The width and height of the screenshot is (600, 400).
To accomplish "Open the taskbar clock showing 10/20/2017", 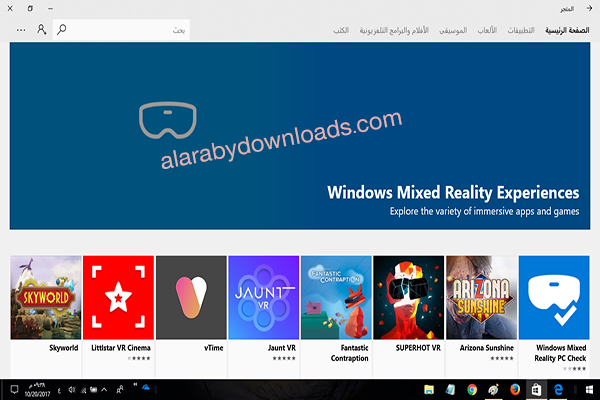I will [x=37, y=390].
